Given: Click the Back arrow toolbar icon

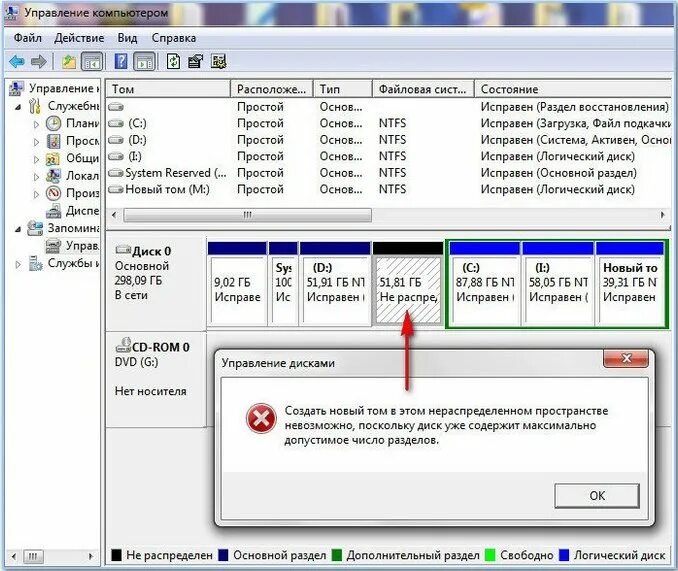Looking at the screenshot, I should tap(17, 62).
